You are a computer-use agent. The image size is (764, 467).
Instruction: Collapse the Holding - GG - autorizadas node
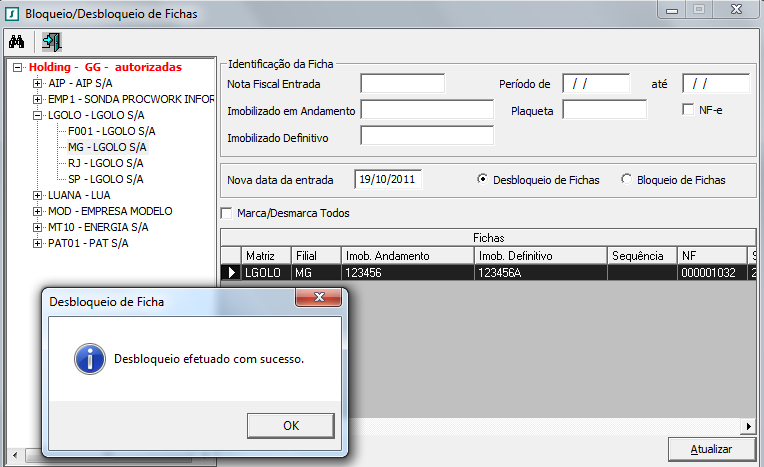pyautogui.click(x=18, y=67)
